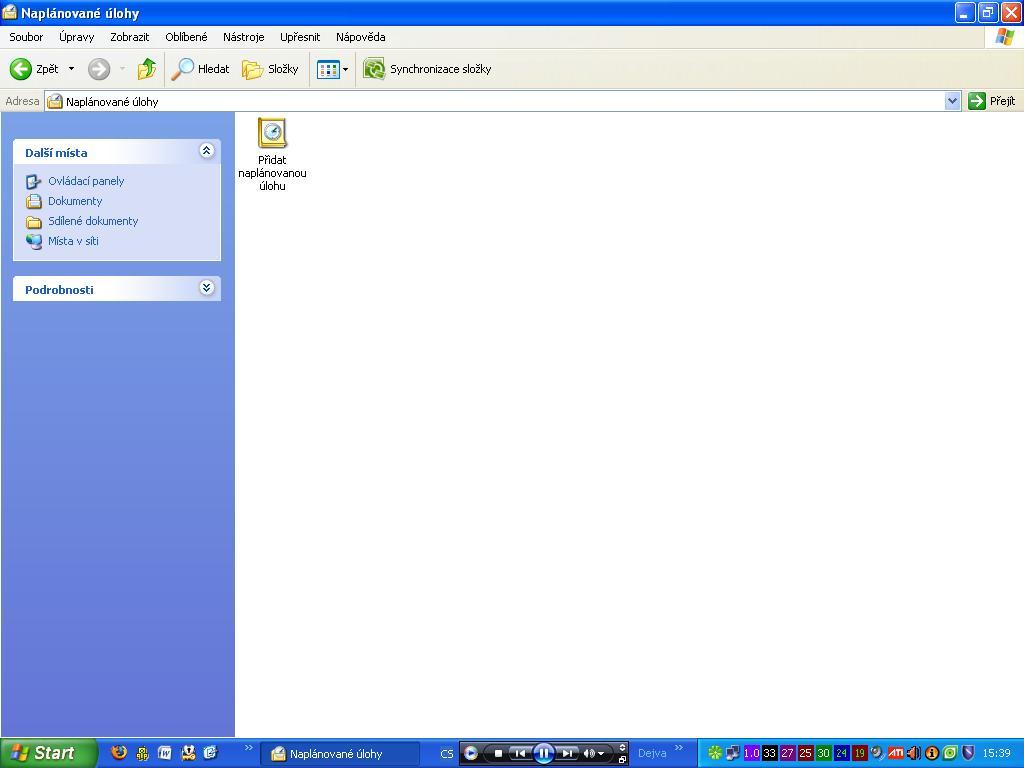
Task: Open Ovládací panely link
Action: click(86, 181)
